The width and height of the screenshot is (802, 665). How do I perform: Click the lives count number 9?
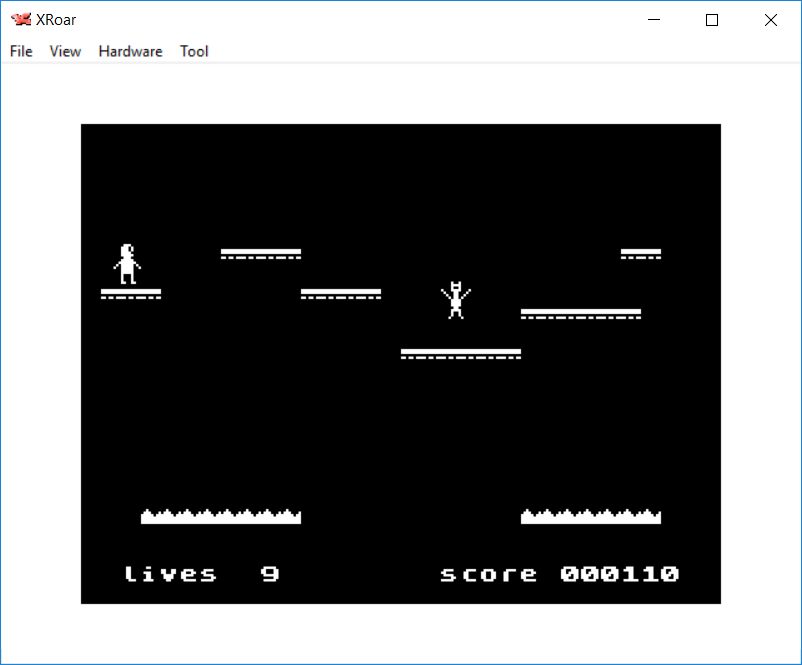point(270,574)
